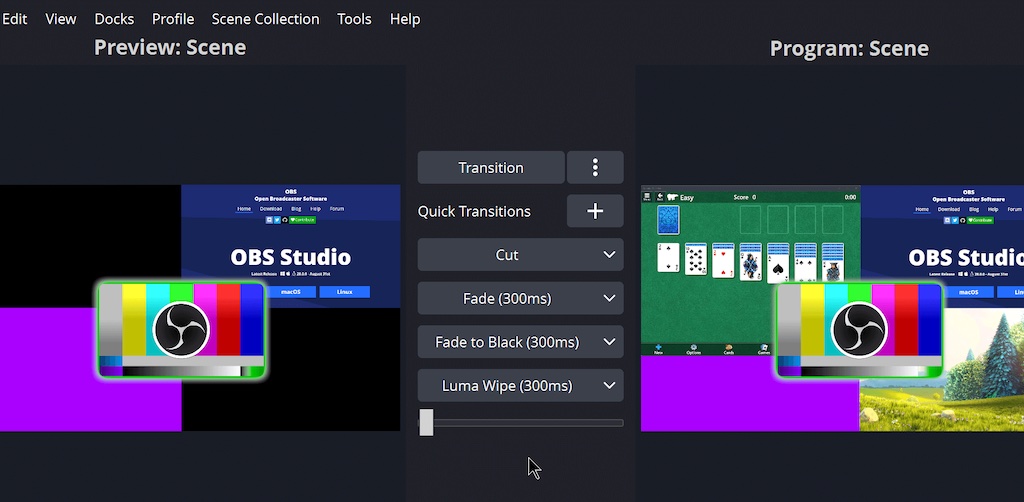Click the Solitaire Cards icon
1024x502 pixels.
pyautogui.click(x=728, y=348)
